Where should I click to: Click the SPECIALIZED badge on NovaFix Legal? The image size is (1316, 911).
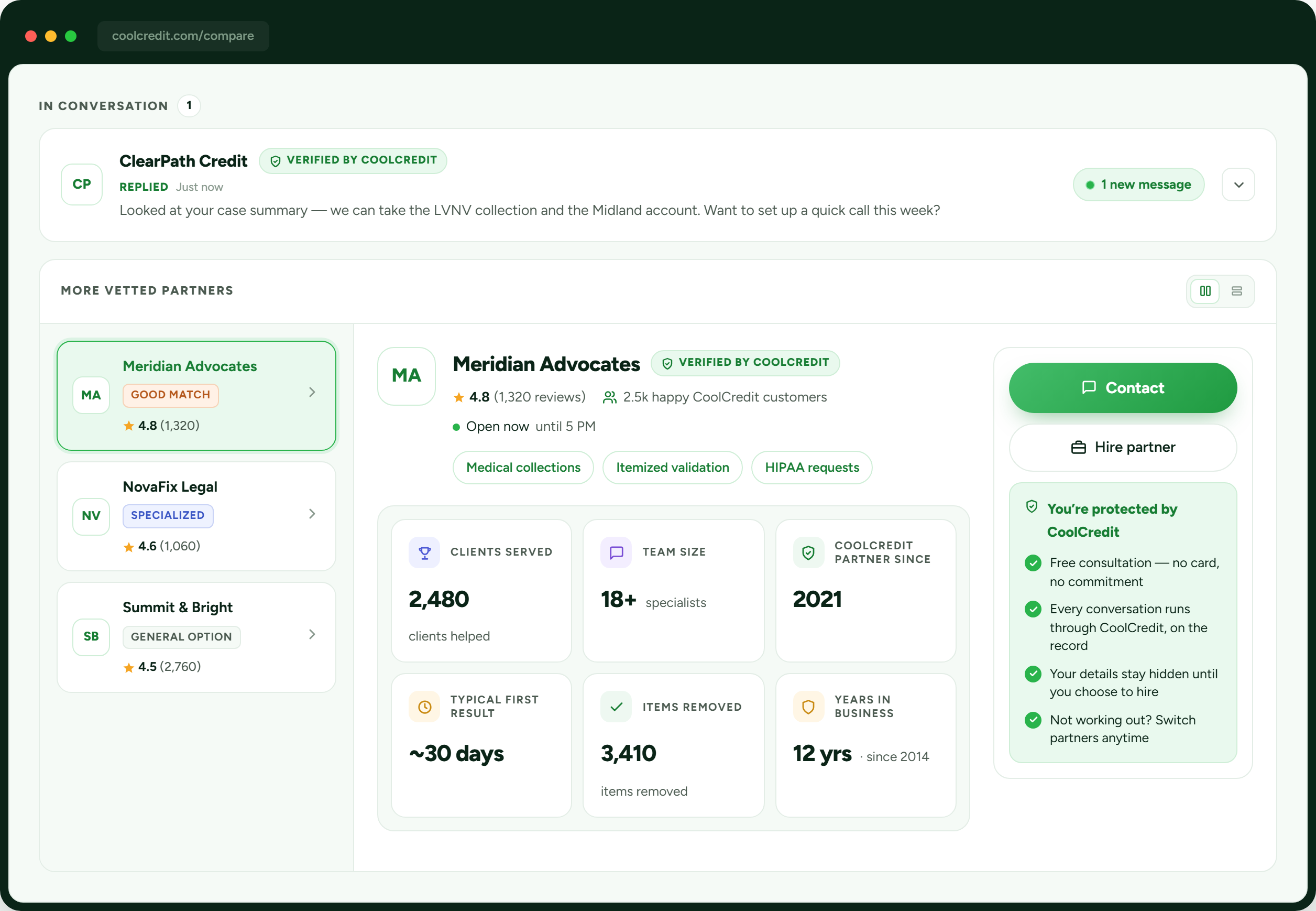[168, 515]
